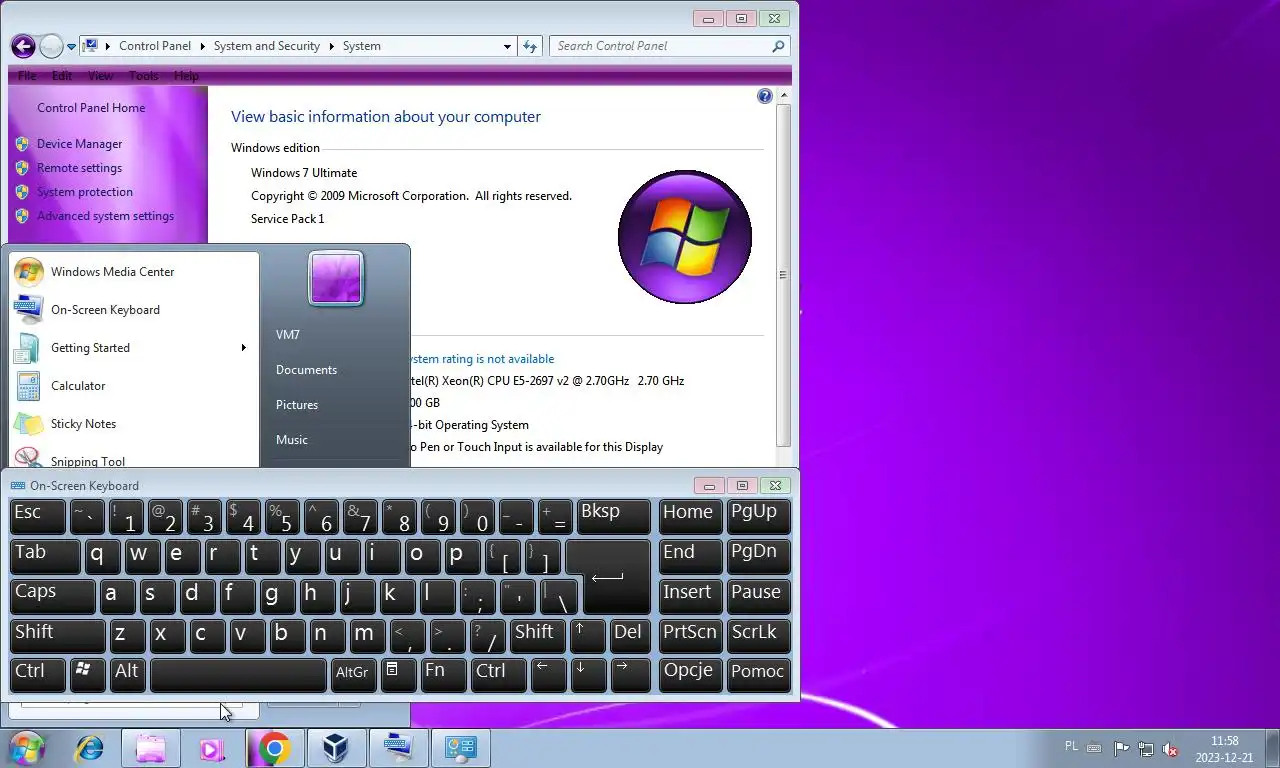Image resolution: width=1280 pixels, height=768 pixels.
Task: Go to Control Panel Home
Action: 91,108
